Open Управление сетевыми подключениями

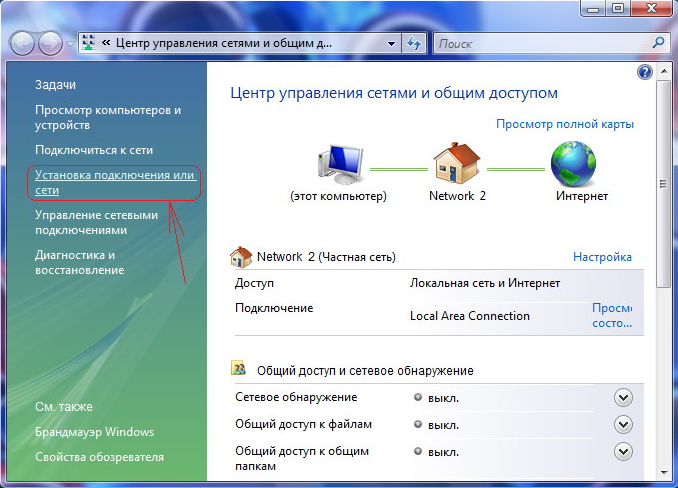coord(96,223)
